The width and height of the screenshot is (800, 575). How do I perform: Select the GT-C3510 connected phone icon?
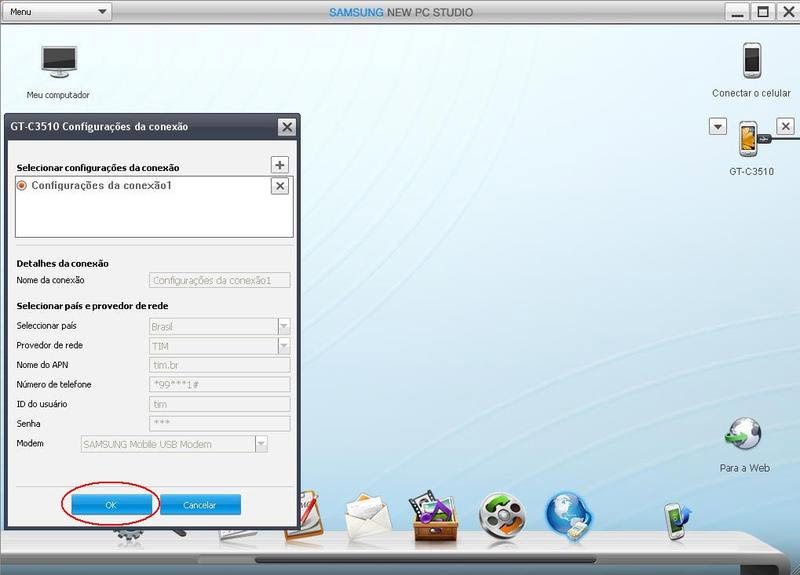point(749,139)
